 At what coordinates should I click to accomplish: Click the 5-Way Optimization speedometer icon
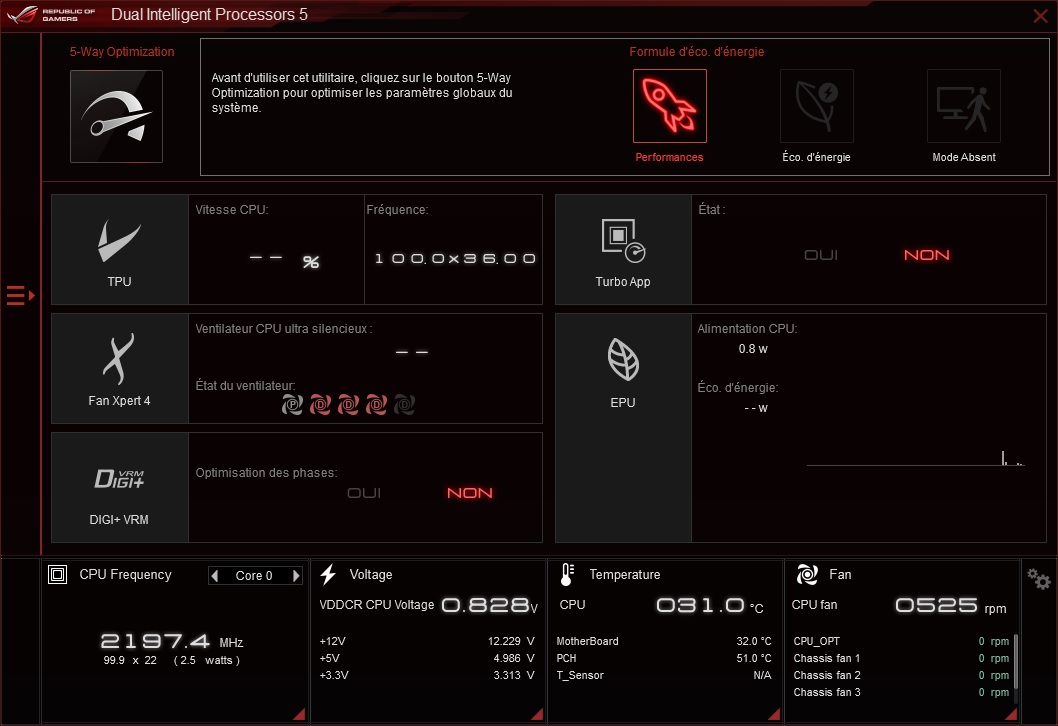point(116,116)
